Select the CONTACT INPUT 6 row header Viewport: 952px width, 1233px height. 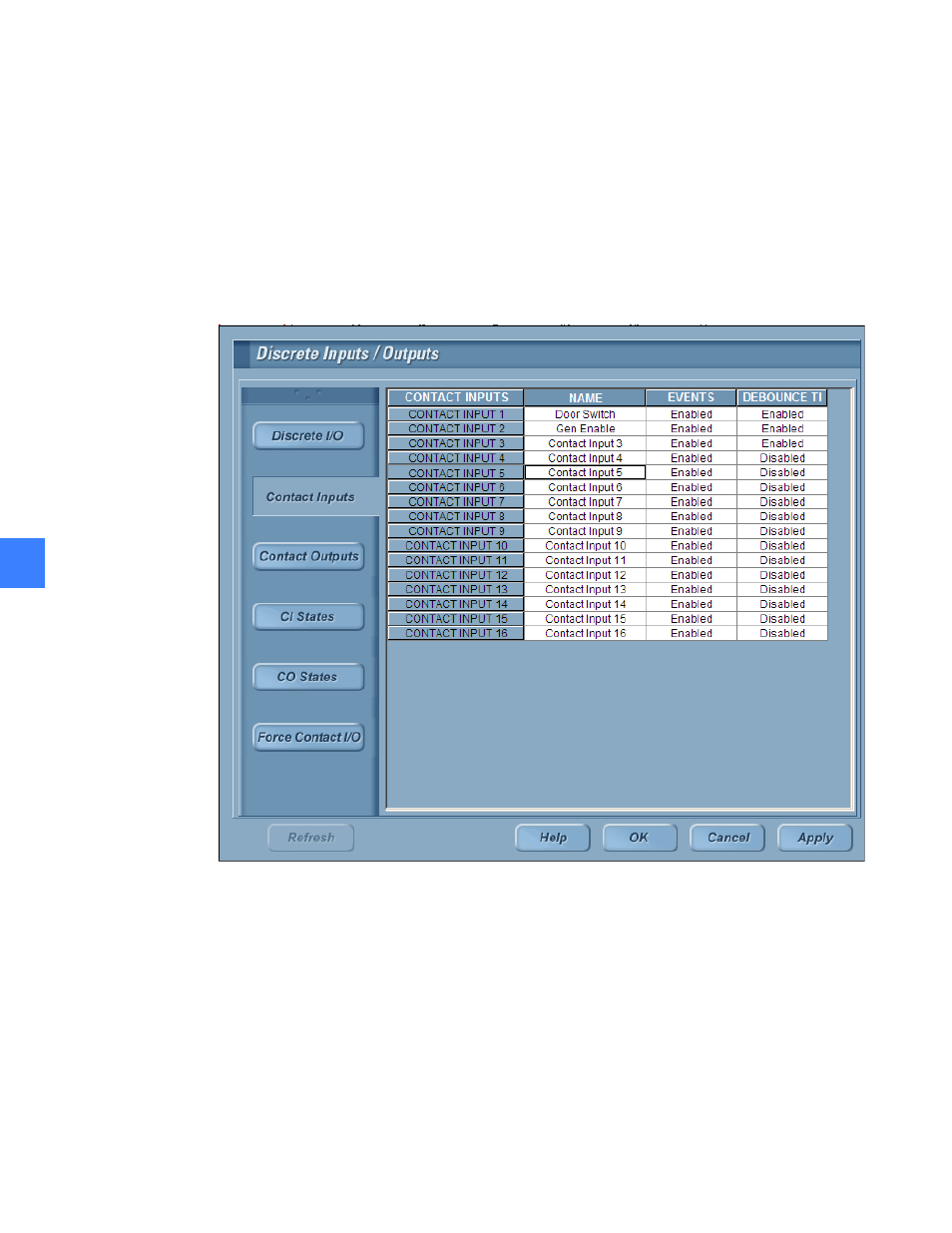click(456, 487)
